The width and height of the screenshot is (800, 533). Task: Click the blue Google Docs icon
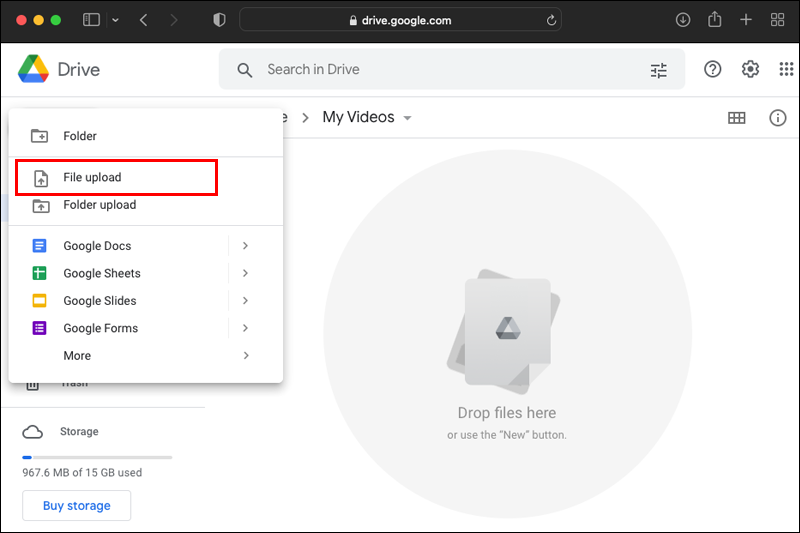coord(39,246)
